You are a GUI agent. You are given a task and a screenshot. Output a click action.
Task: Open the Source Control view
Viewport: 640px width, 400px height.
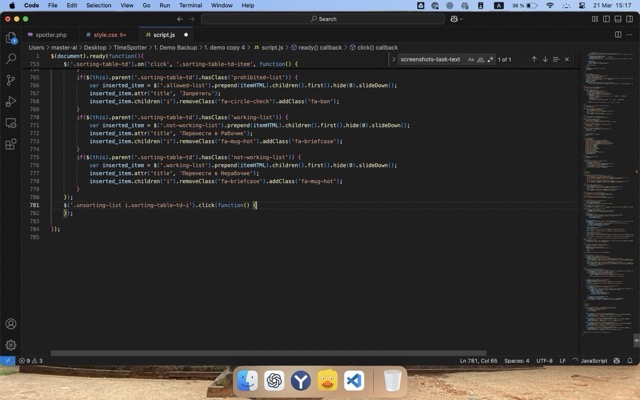[x=11, y=80]
